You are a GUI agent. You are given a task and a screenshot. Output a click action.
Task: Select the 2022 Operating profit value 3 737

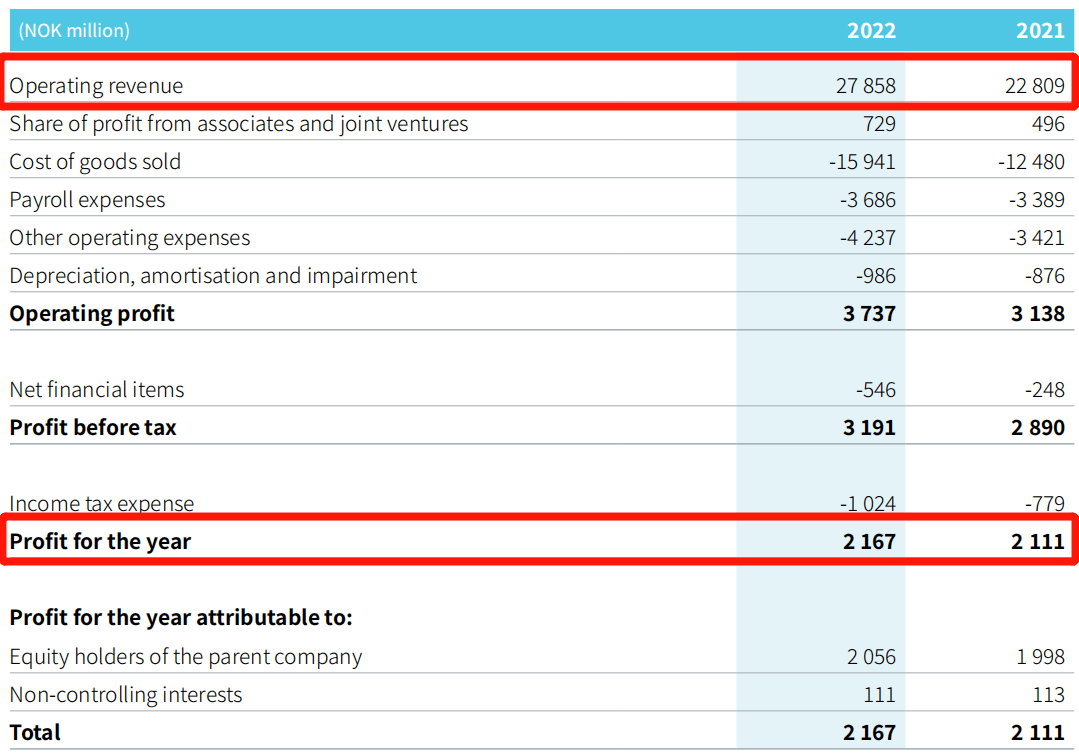pos(869,314)
